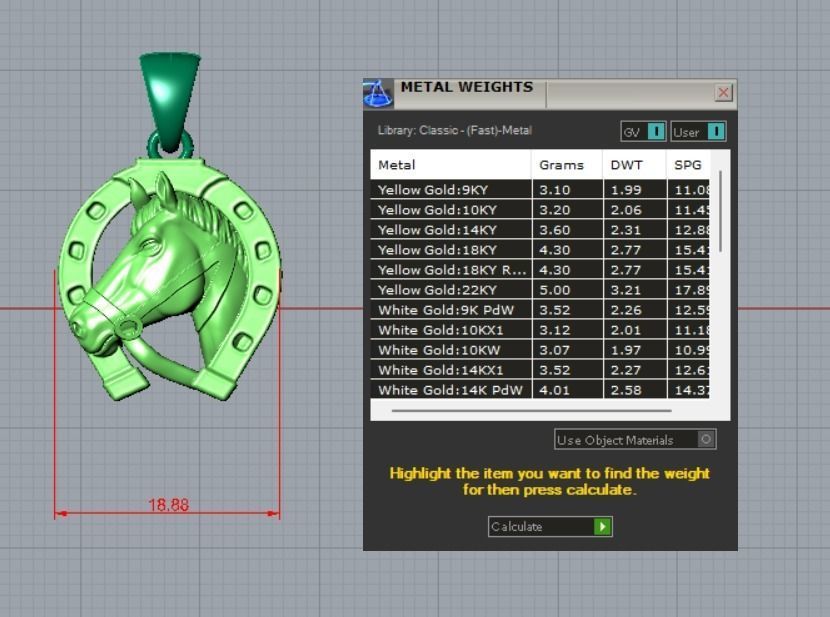
Task: Toggle the GV library switch
Action: [x=643, y=131]
